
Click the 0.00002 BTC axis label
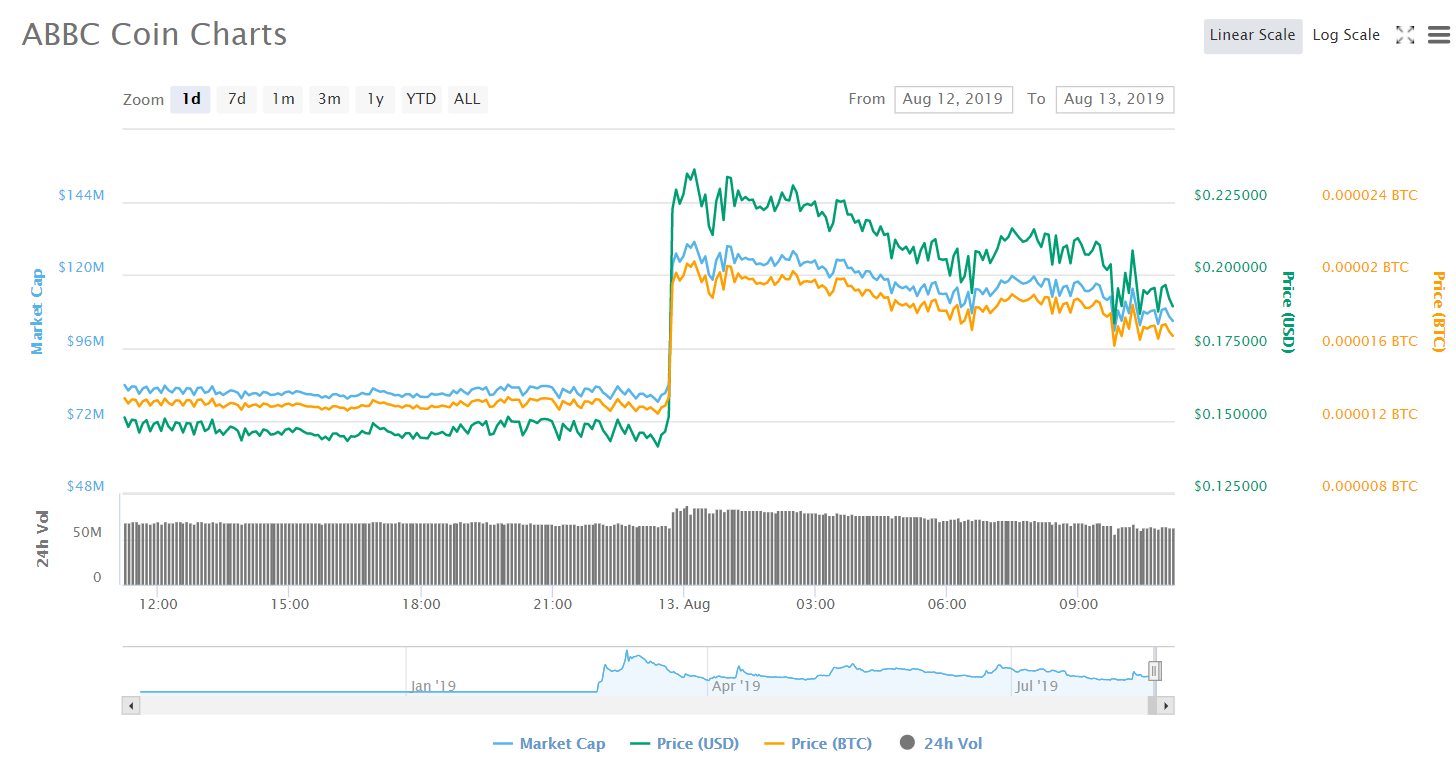tap(1365, 268)
